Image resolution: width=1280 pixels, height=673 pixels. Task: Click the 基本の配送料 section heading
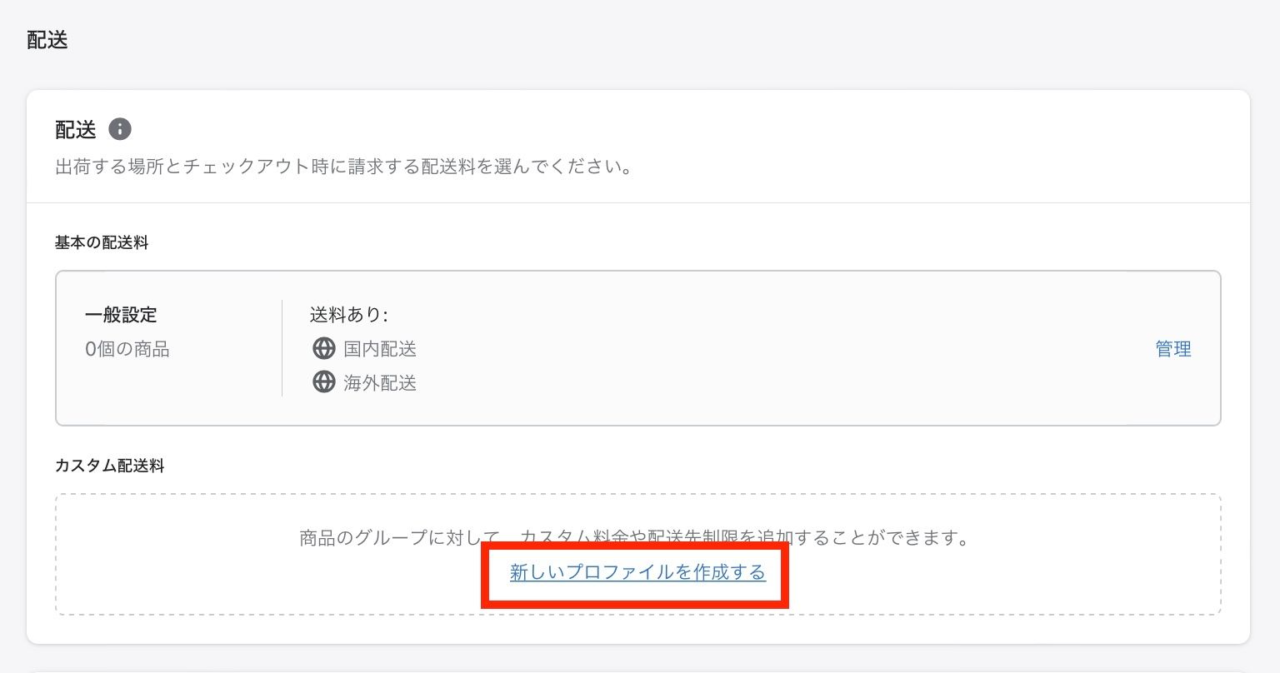(x=102, y=243)
